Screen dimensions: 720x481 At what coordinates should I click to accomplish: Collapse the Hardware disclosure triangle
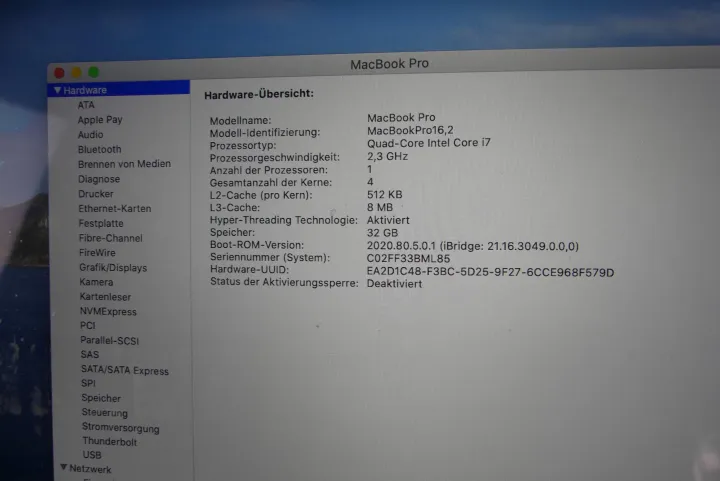coord(57,90)
